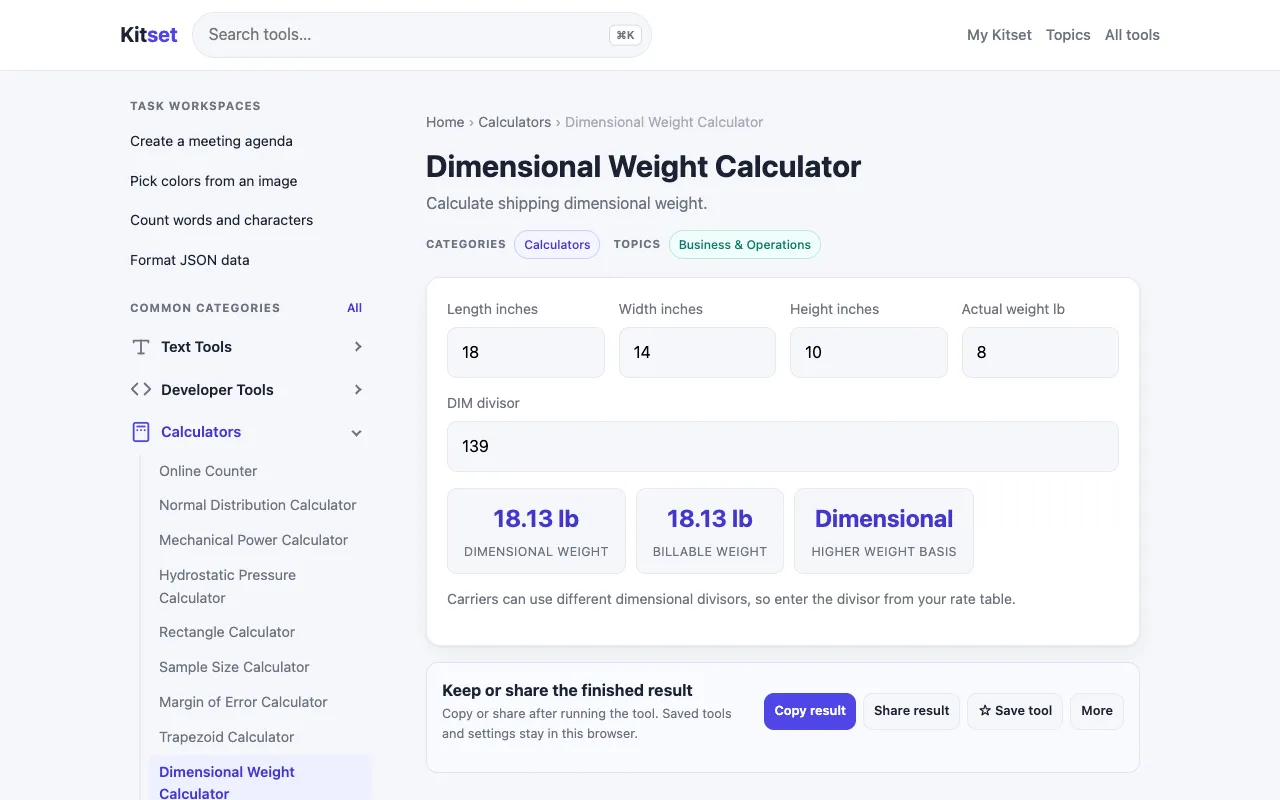Screen dimensions: 1280x800
Task: Open the More options button
Action: point(1097,711)
